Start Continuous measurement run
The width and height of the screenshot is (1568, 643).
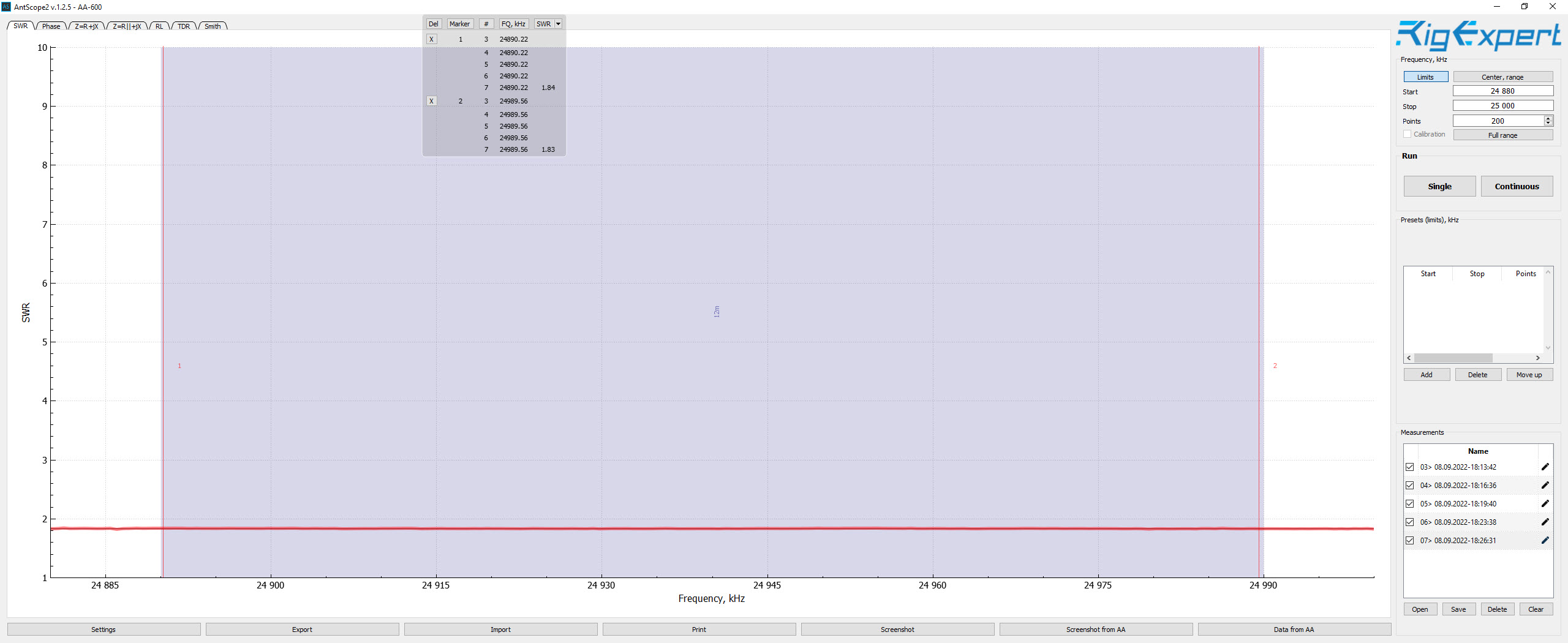[1517, 186]
